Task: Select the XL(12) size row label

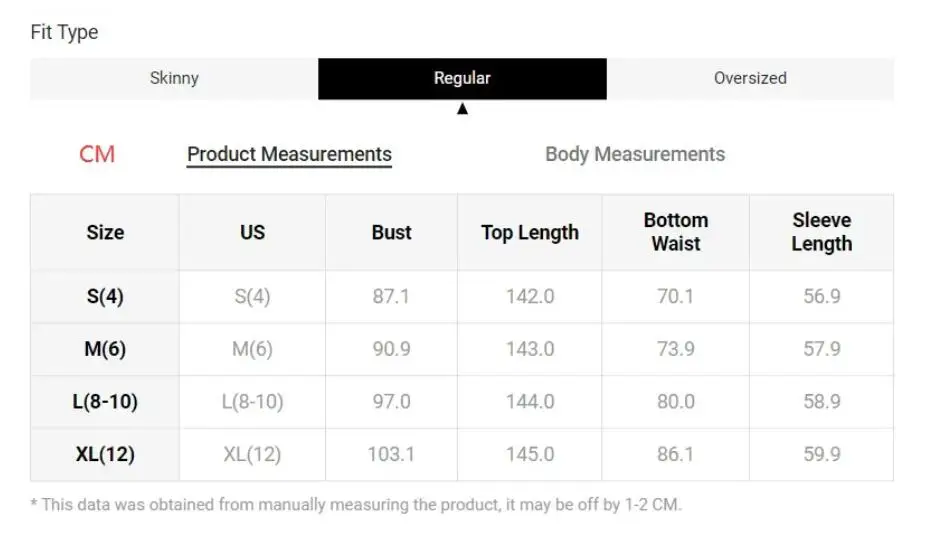Action: click(105, 455)
